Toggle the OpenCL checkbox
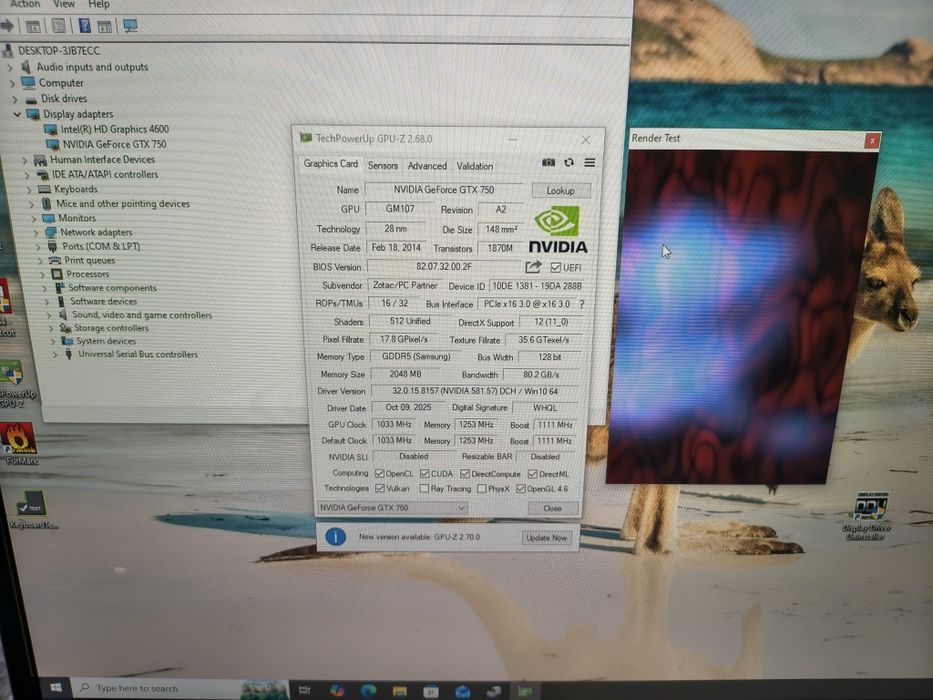Screen dimensions: 933x700 [x=380, y=474]
